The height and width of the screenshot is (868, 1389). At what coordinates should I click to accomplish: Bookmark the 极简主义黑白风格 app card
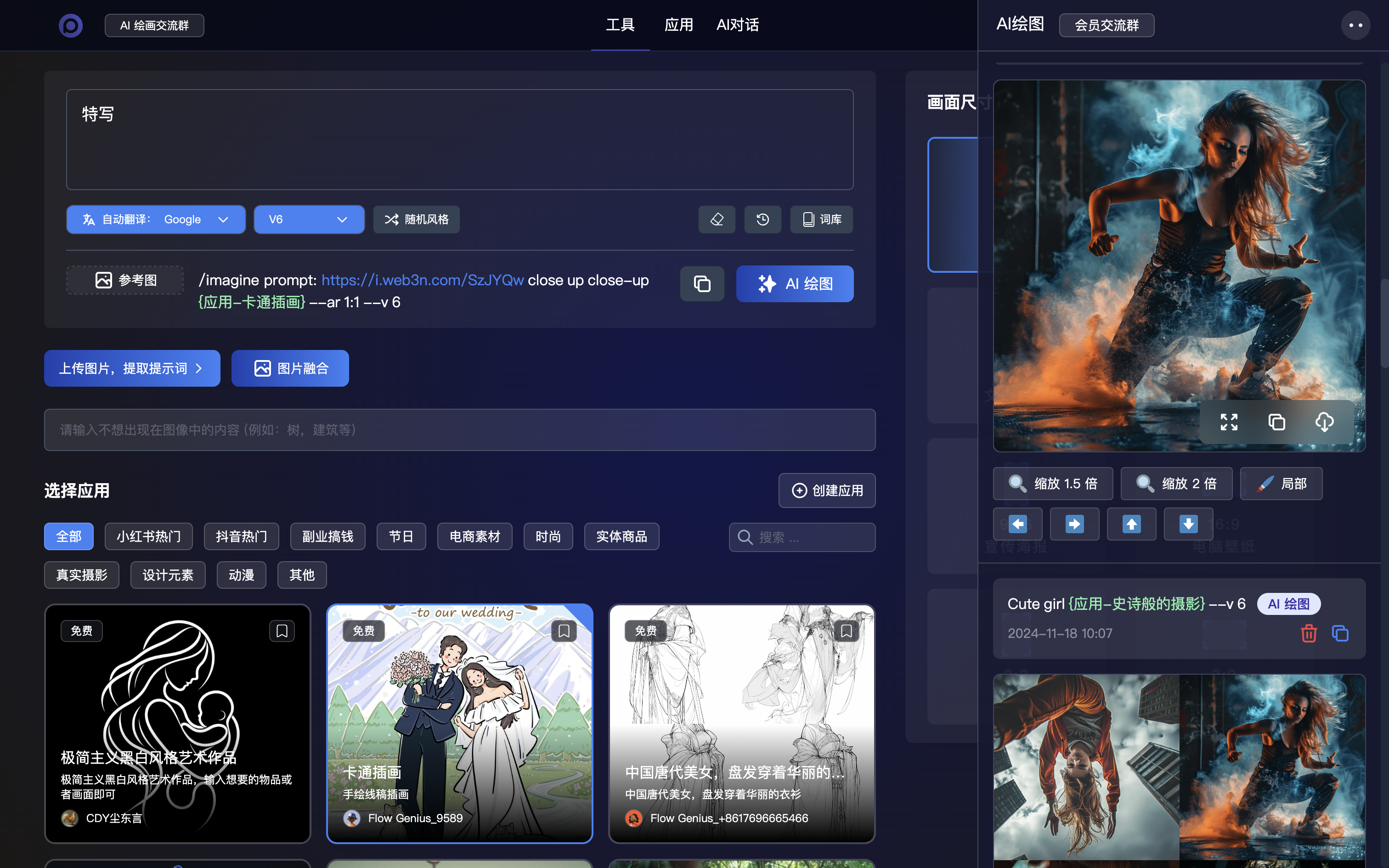(x=282, y=631)
